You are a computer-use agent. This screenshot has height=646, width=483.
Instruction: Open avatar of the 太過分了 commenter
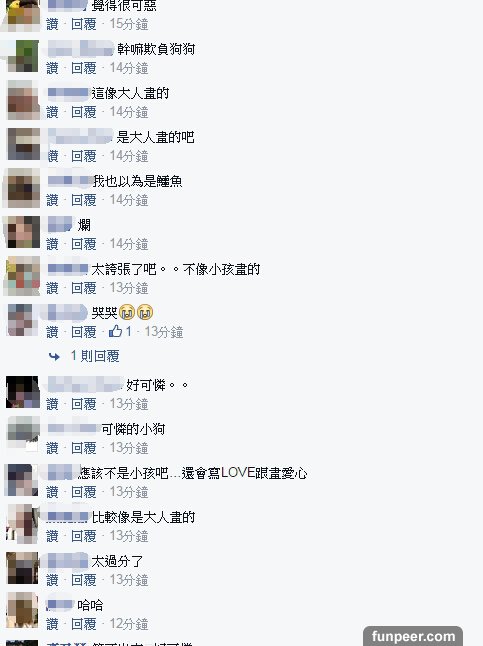23,568
